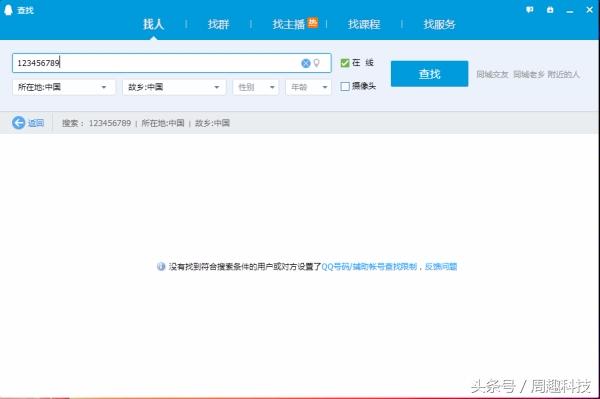Open the 所在地:中国 dropdown

(x=64, y=87)
